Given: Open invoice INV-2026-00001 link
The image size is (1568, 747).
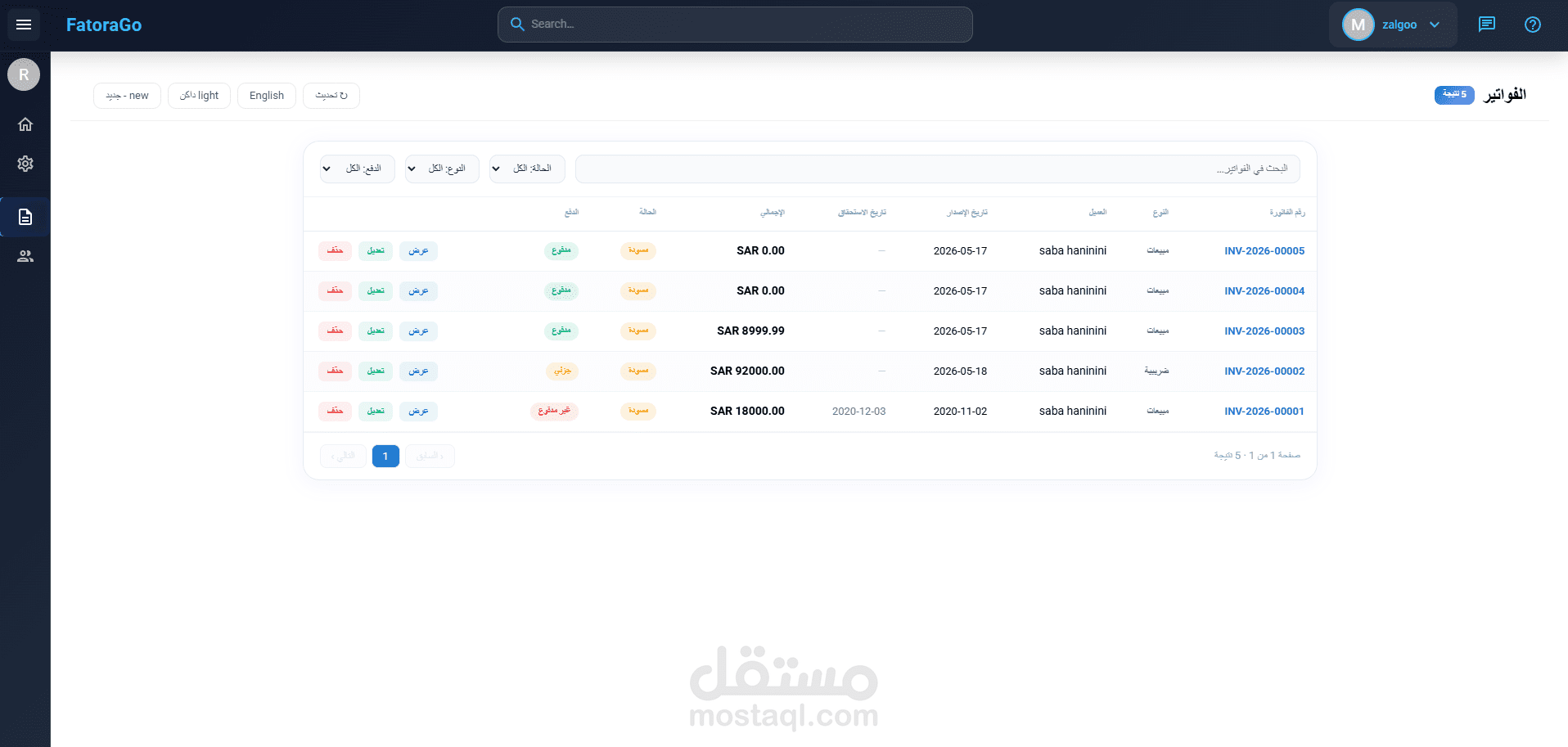Looking at the screenshot, I should 1264,412.
